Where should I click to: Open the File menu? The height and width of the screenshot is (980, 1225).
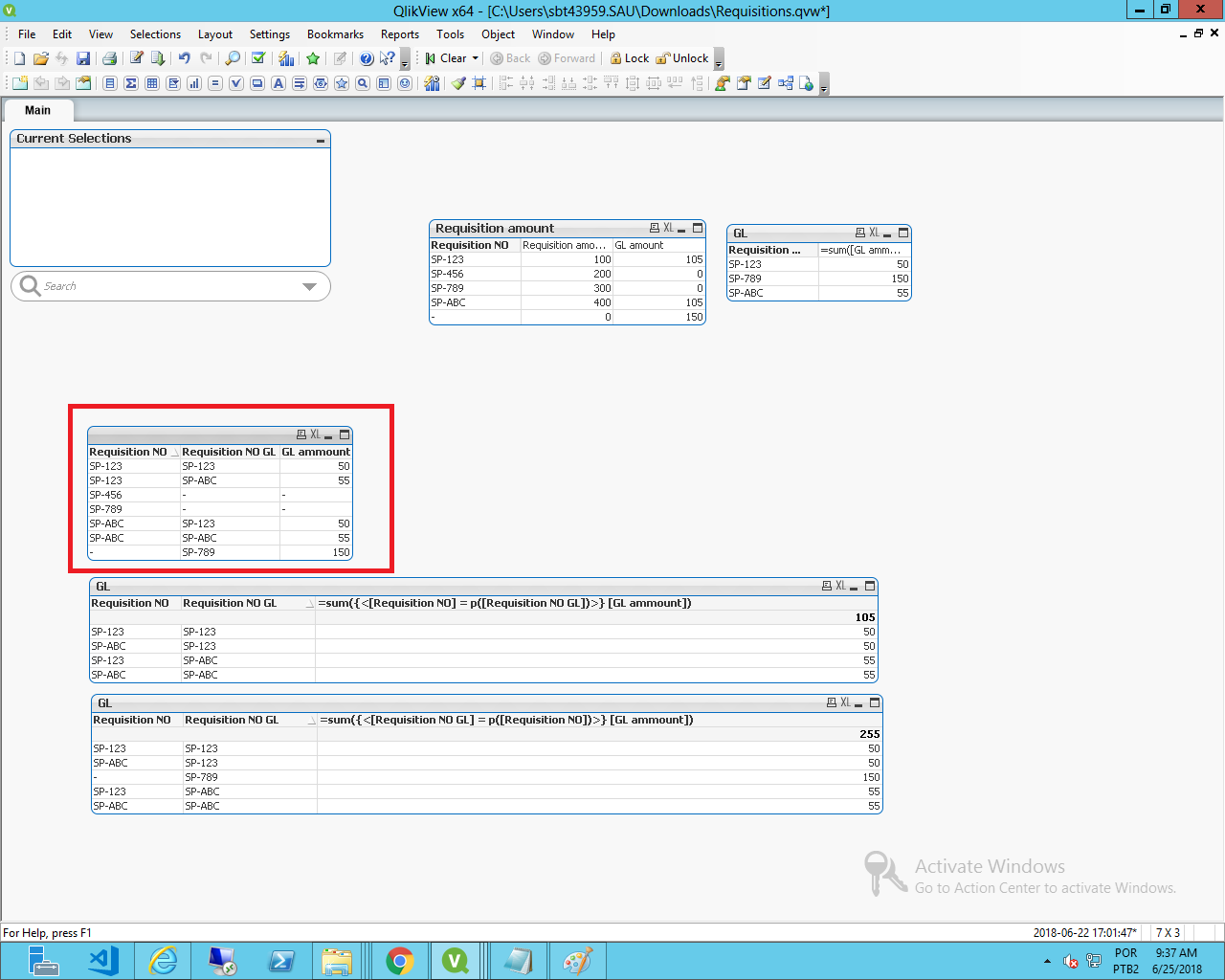coord(27,34)
